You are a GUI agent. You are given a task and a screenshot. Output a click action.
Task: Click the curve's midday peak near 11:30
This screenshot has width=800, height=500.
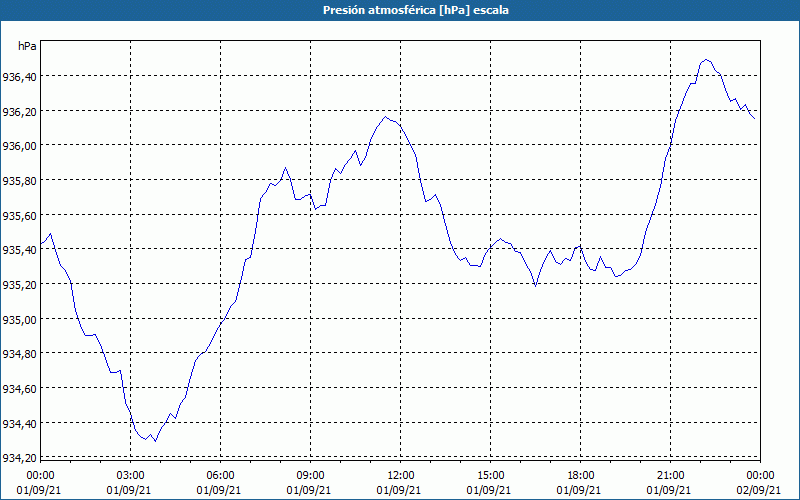[386, 117]
